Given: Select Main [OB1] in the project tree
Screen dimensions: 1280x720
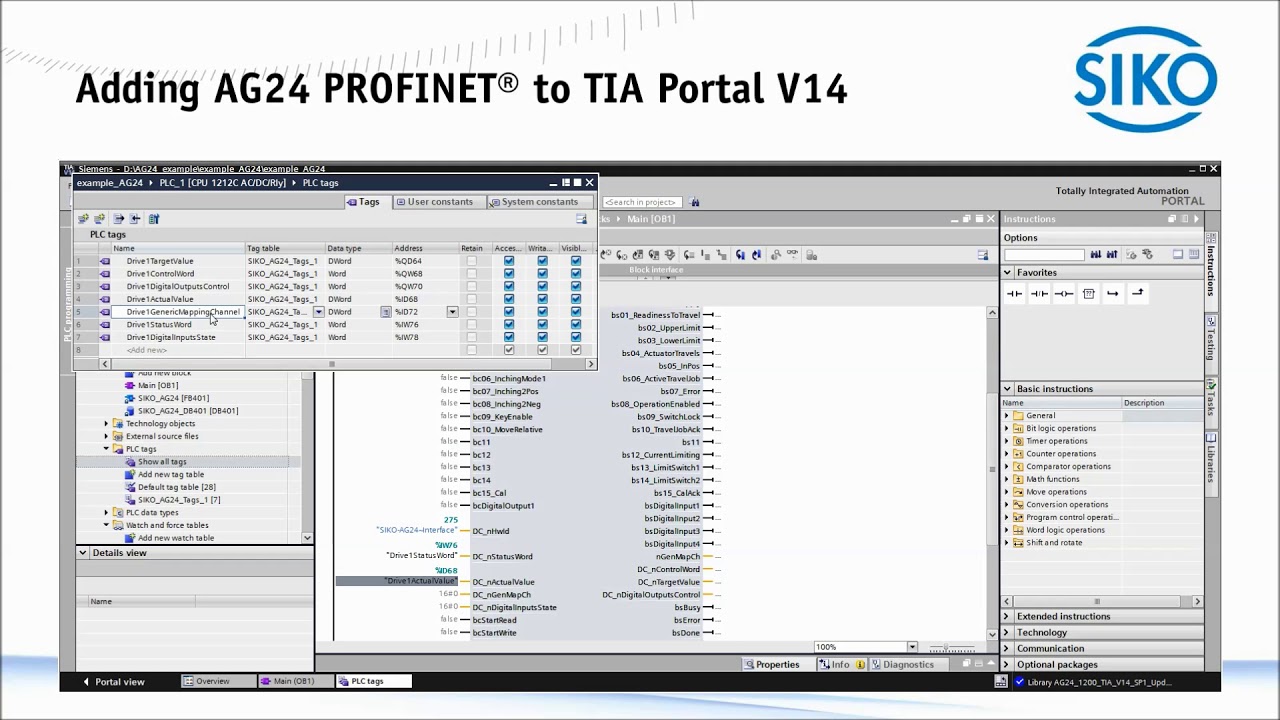Looking at the screenshot, I should [152, 385].
